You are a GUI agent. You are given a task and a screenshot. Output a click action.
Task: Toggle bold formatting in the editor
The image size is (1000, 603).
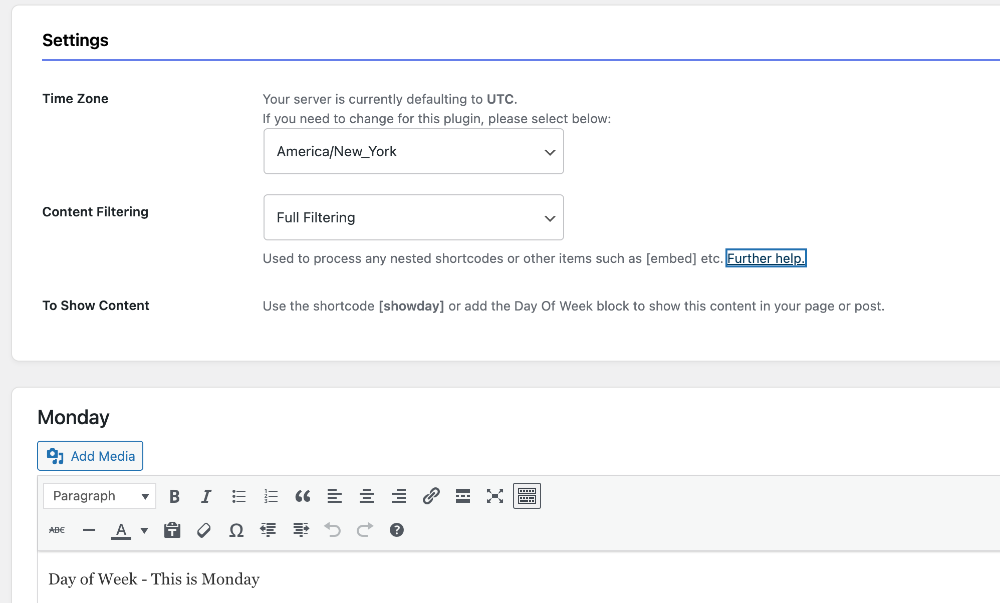[175, 496]
